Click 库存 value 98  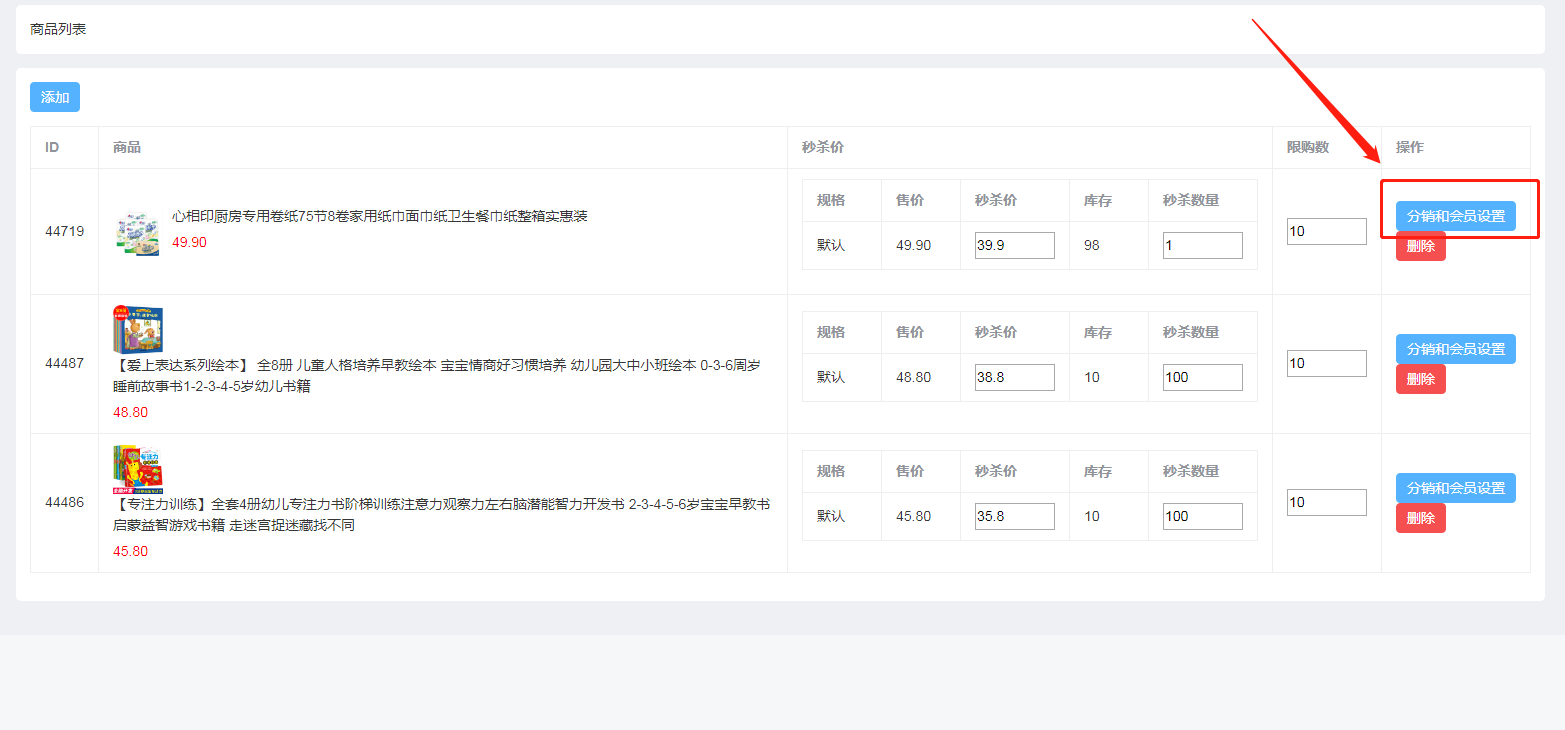point(1092,245)
